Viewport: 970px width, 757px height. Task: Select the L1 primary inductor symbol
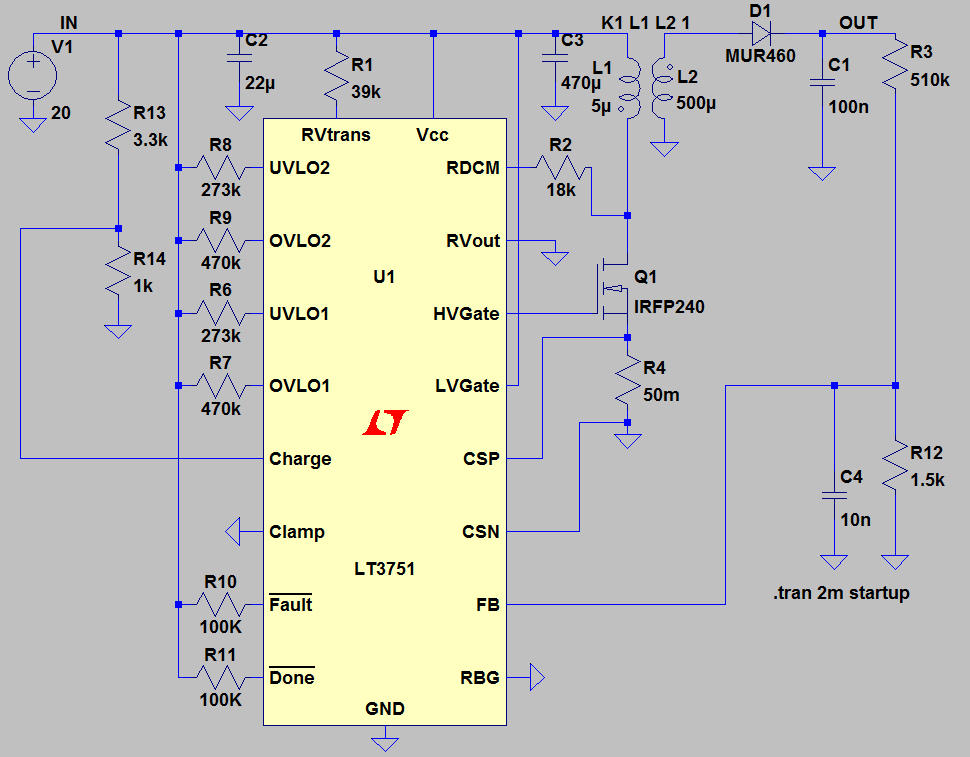point(629,88)
